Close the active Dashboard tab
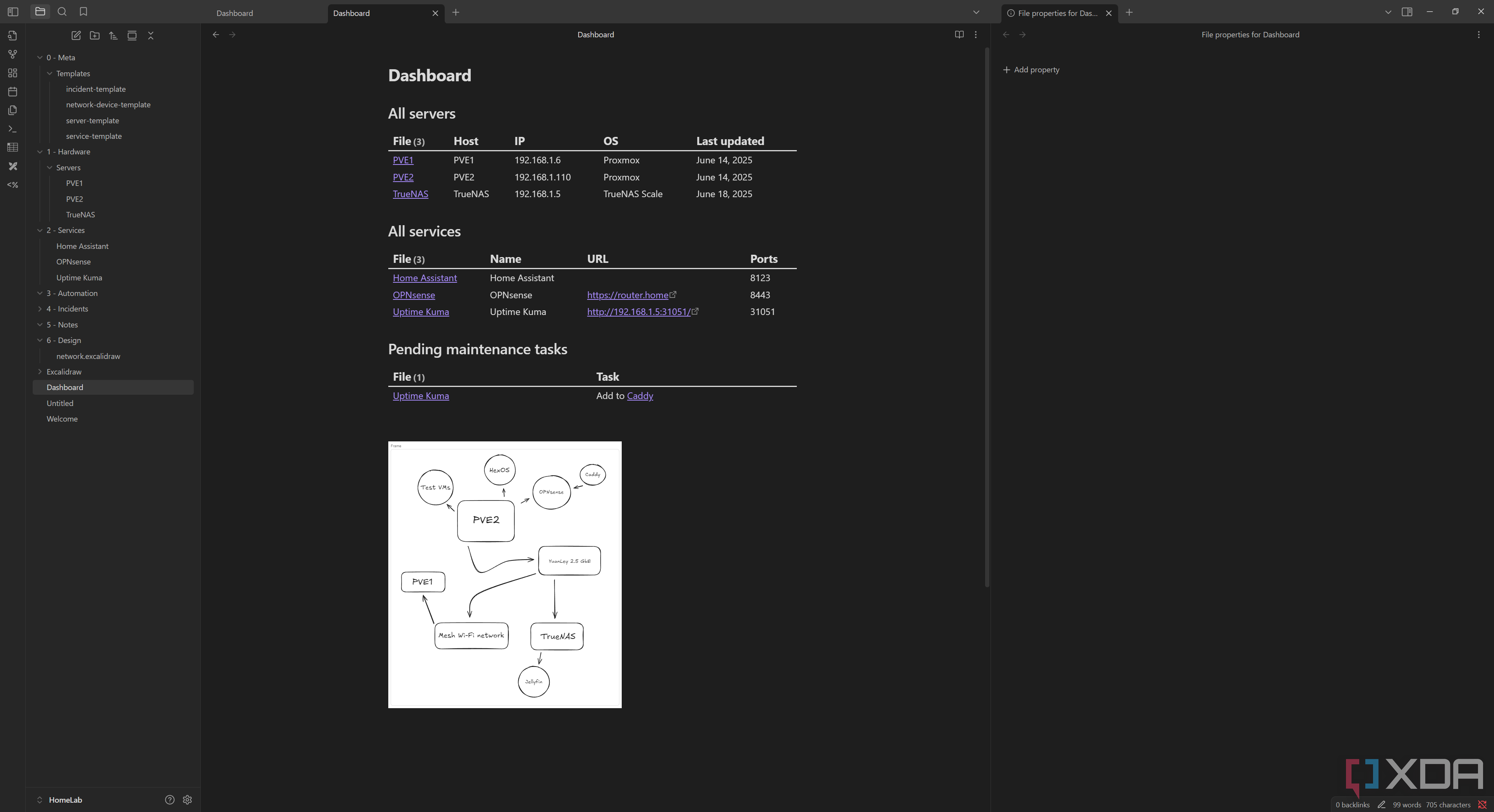 point(436,13)
